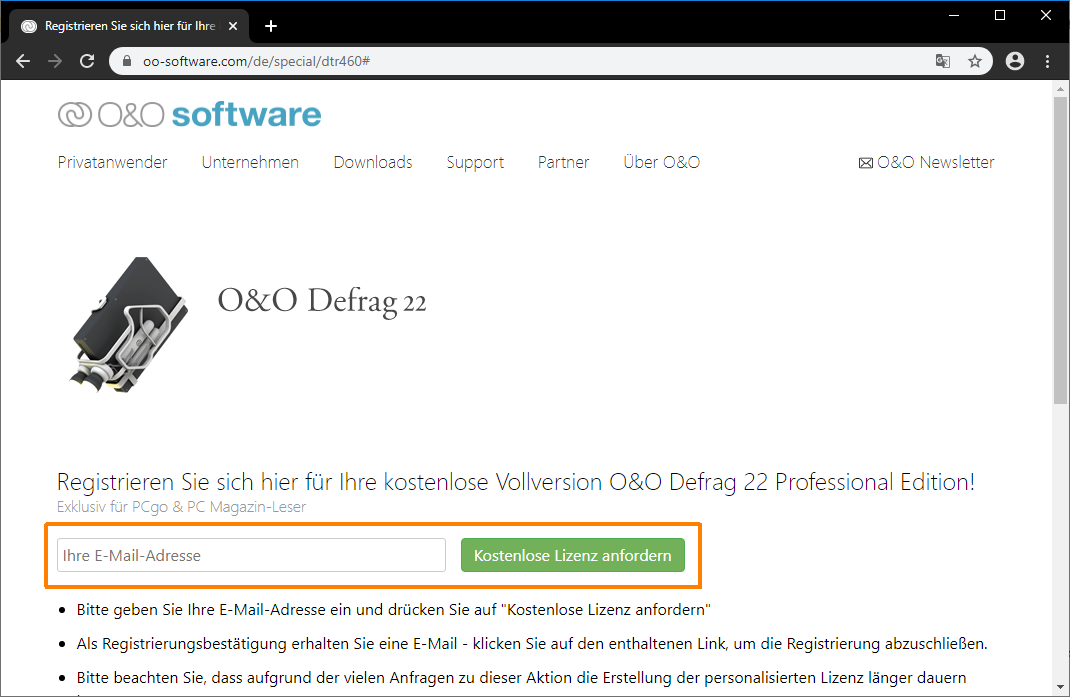The image size is (1070, 697).
Task: Click Exklusiv für PCgo subtitle text
Action: (x=182, y=507)
